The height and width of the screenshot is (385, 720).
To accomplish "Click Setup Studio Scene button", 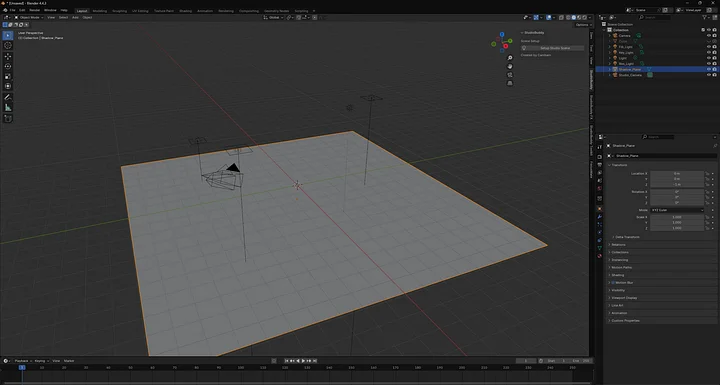I will [552, 48].
